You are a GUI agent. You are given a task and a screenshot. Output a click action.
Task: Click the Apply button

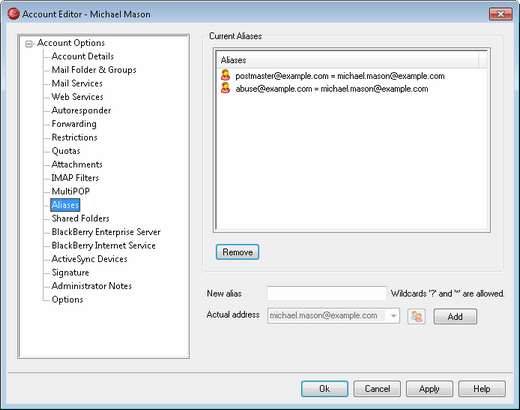point(429,389)
